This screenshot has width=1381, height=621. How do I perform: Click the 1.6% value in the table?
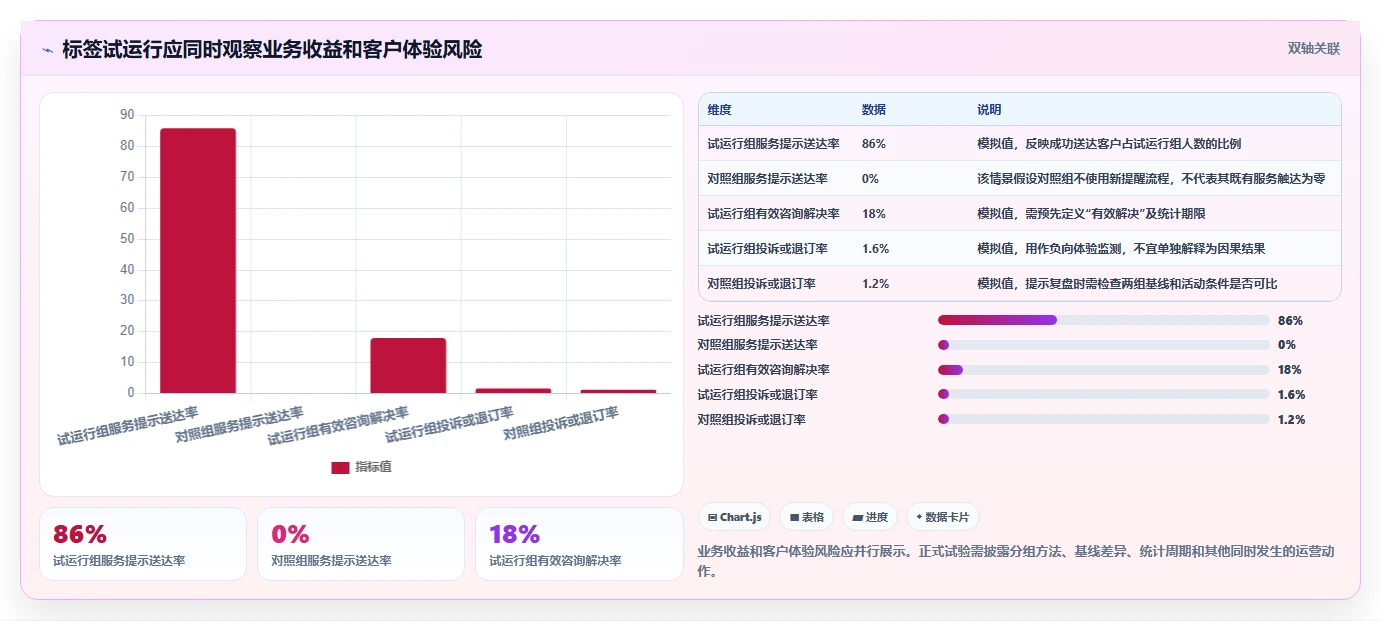pos(875,248)
